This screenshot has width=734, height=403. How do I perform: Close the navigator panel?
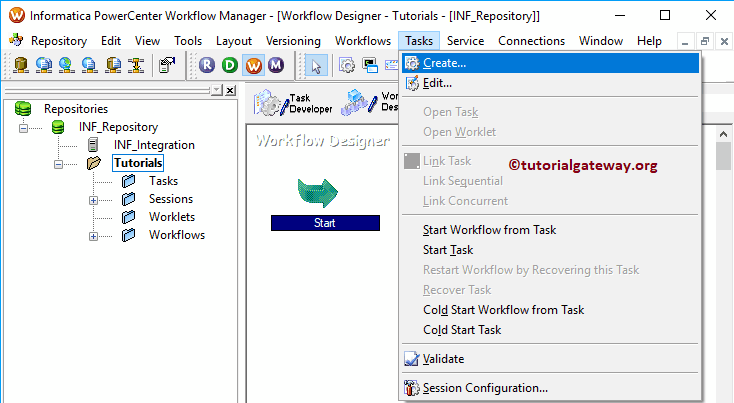(230, 90)
